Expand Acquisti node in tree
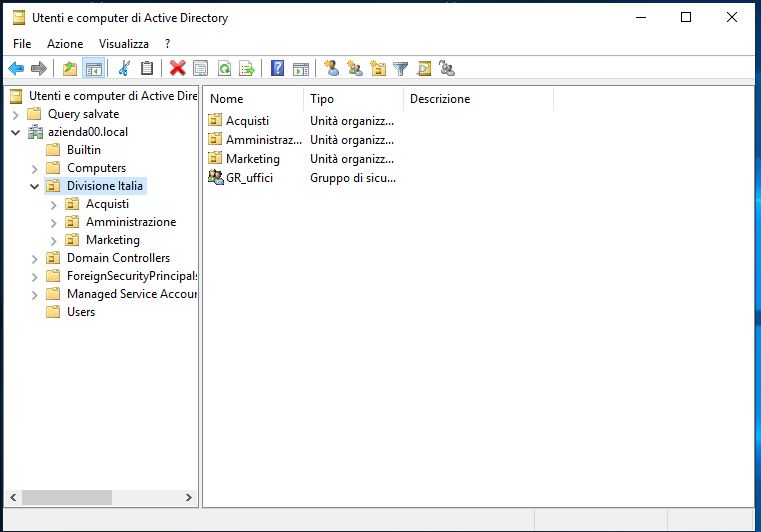 [53, 205]
